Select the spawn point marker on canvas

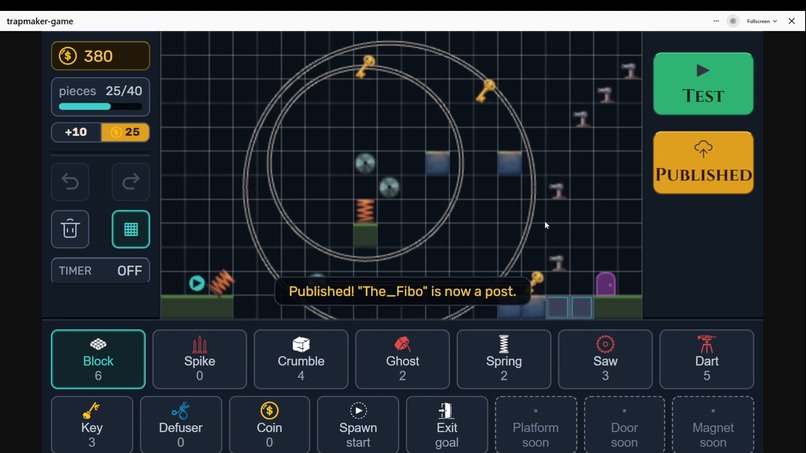pyautogui.click(x=196, y=283)
